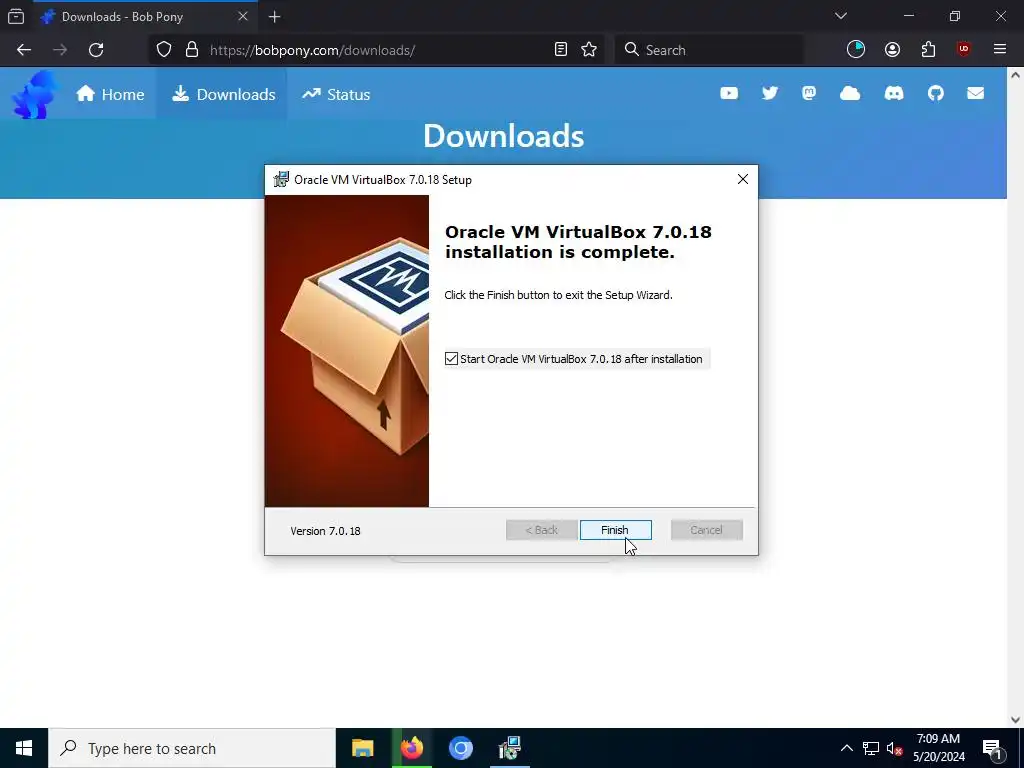Bookmark this page with the star icon

(x=589, y=50)
